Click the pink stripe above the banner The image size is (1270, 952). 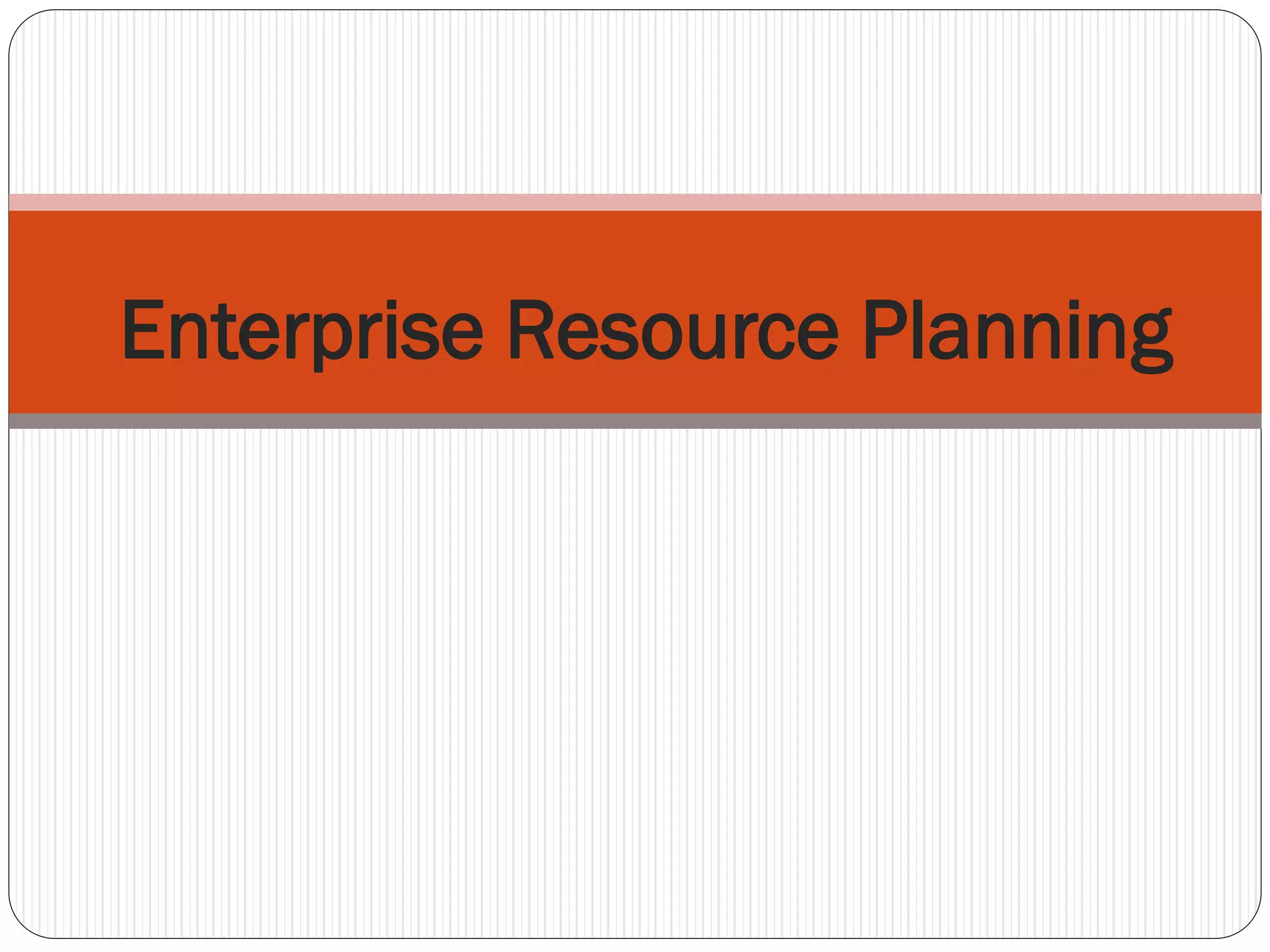click(635, 202)
